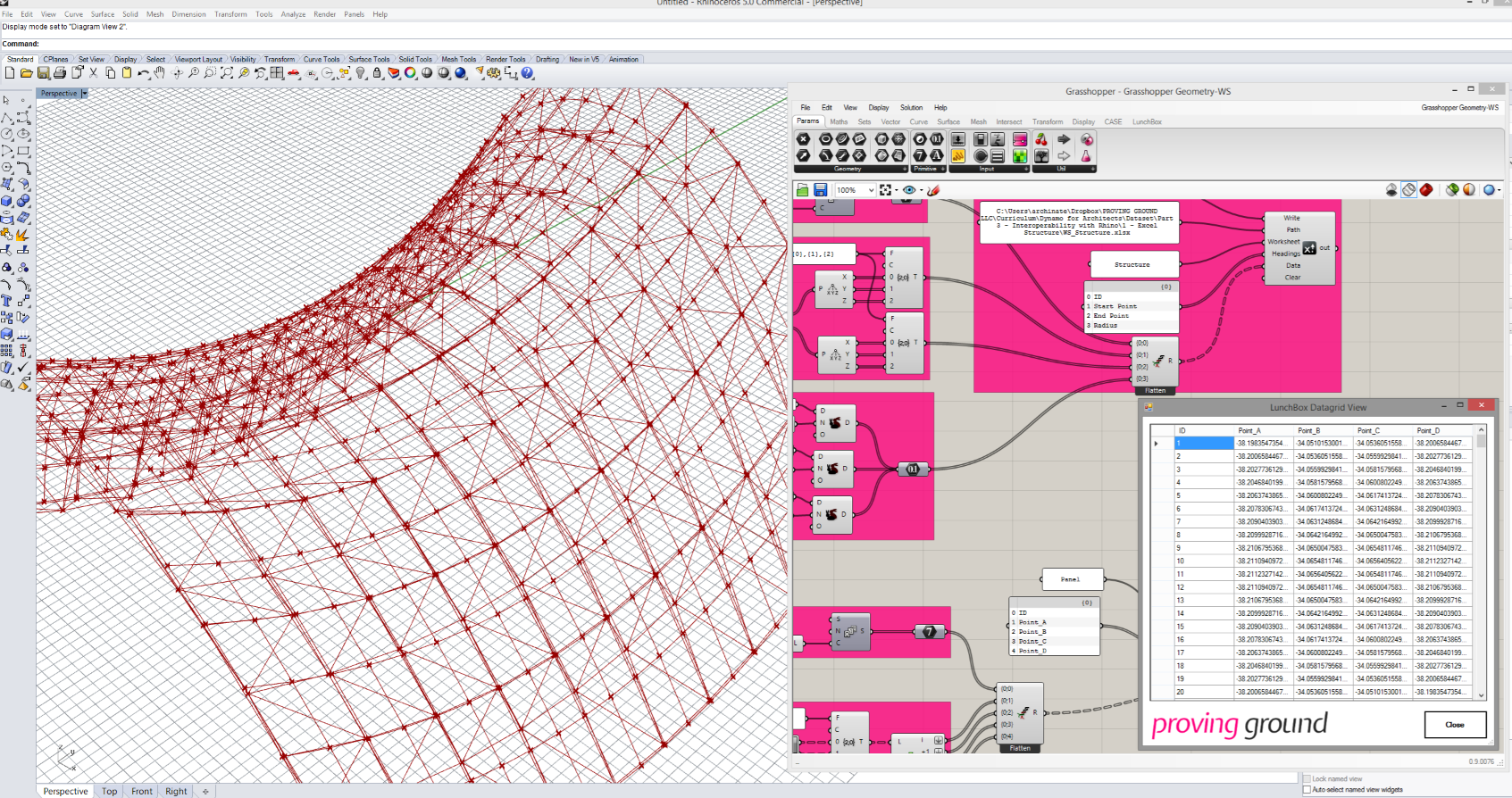Toggle Auto select named view widgets checkbox
Screen dimensions: 1512x798
[1307, 789]
